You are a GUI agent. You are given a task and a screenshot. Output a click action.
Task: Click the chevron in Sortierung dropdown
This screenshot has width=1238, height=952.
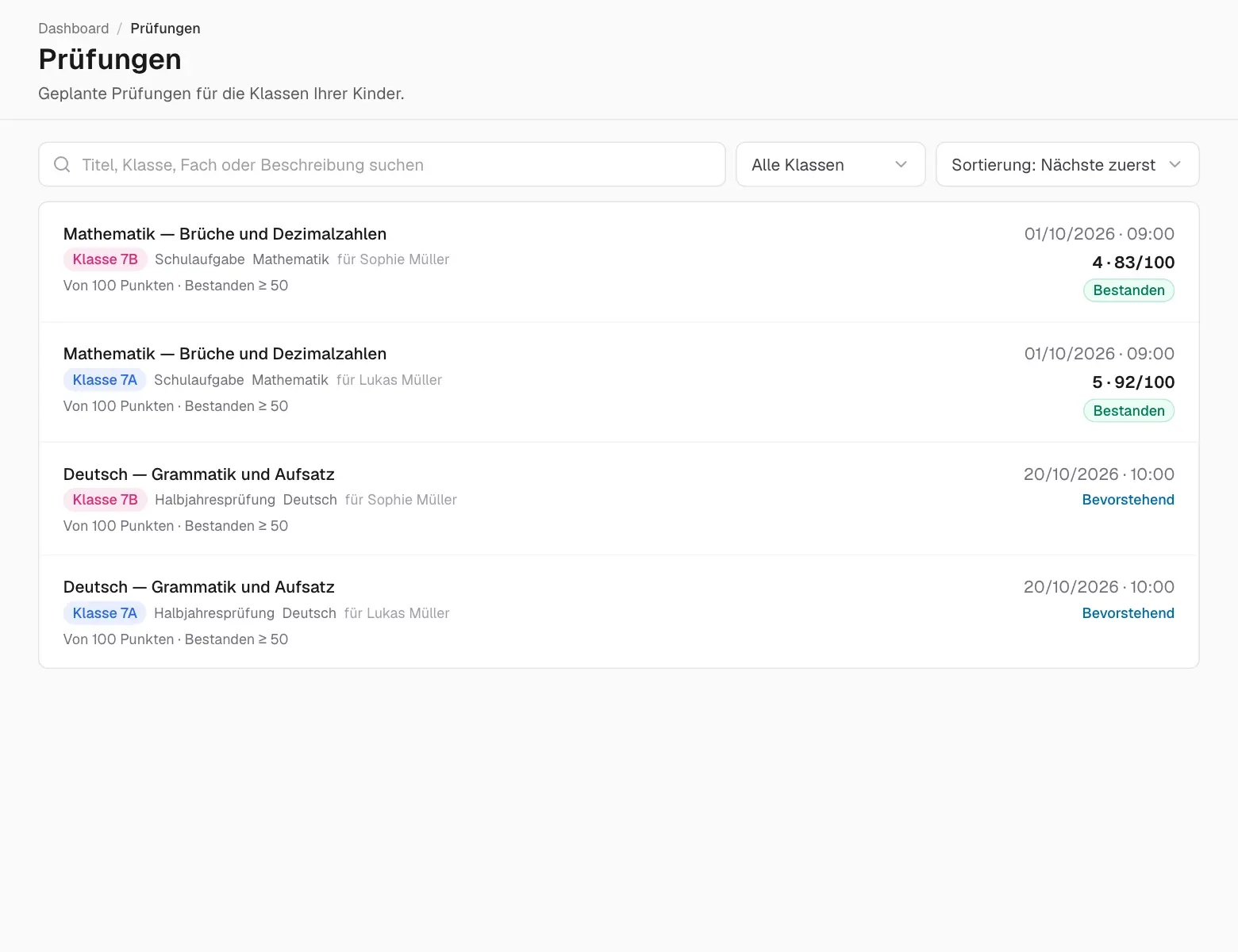point(1175,164)
